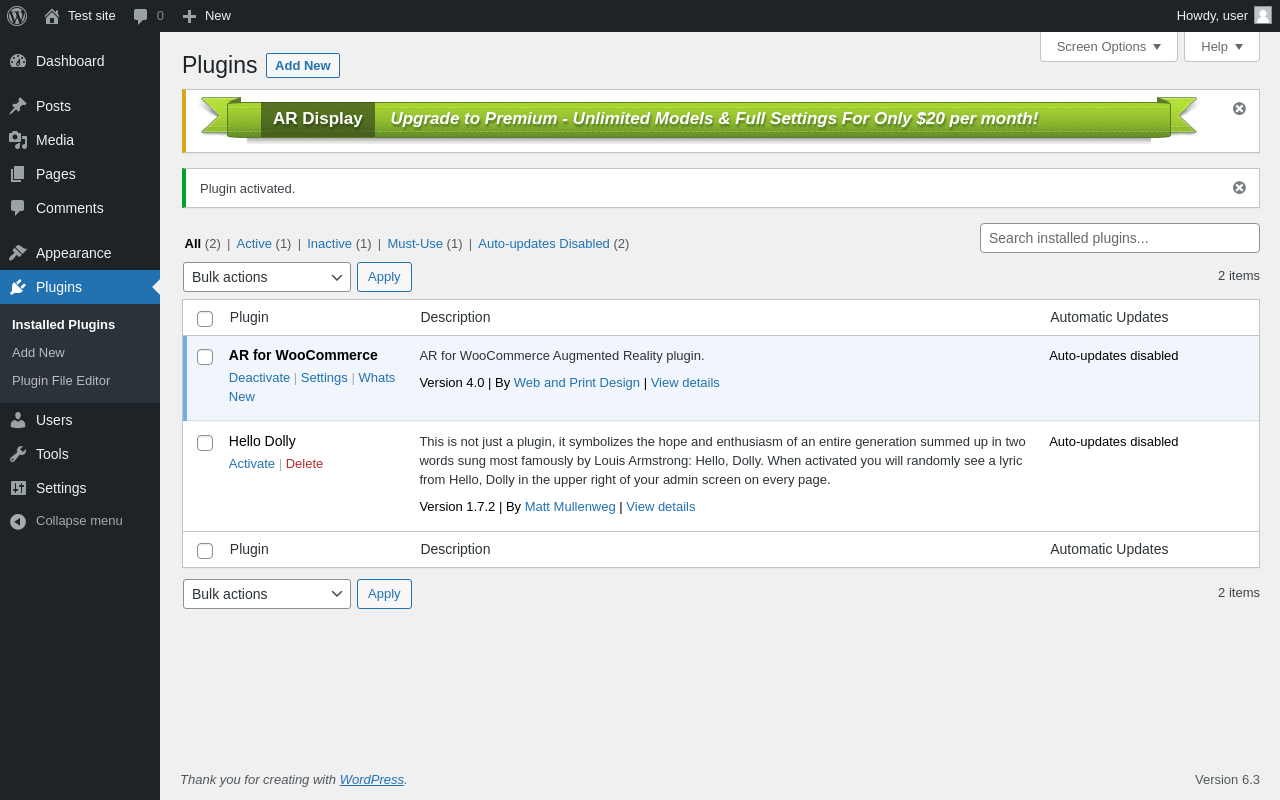1280x800 pixels.
Task: Click the Comments speech bubble sidebar icon
Action: pyautogui.click(x=18, y=208)
